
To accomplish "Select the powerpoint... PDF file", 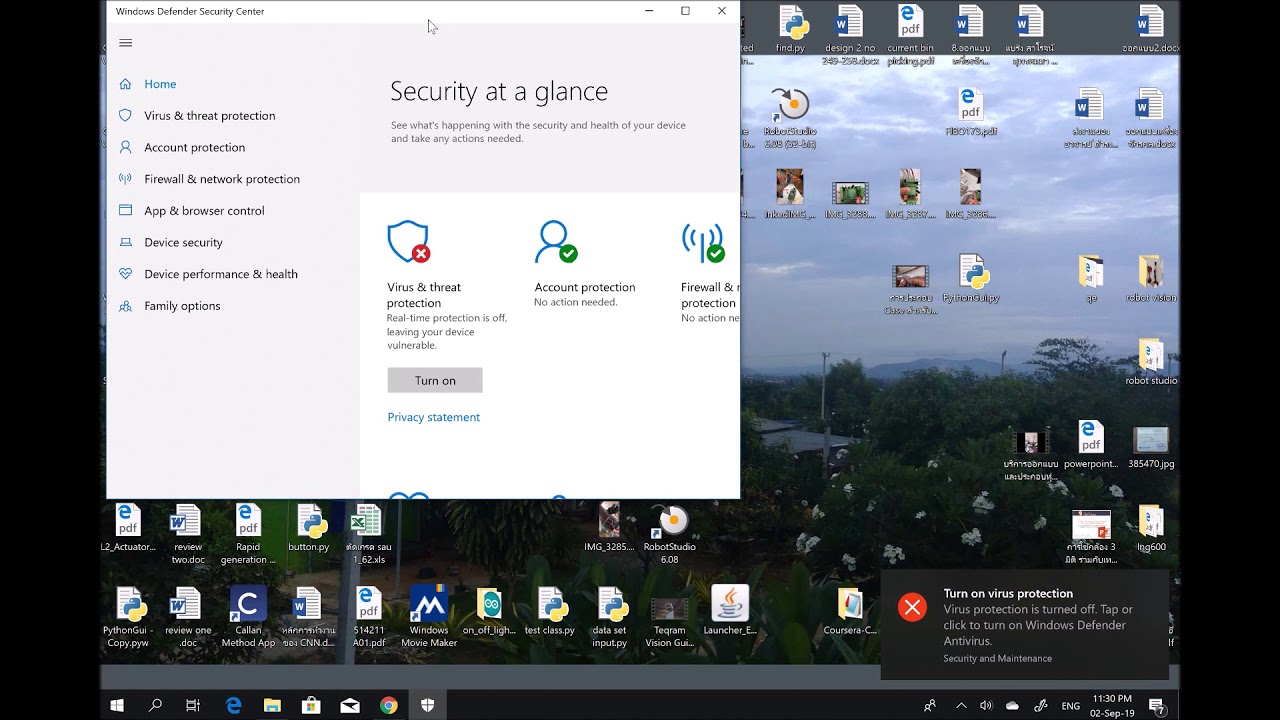I will 1091,445.
